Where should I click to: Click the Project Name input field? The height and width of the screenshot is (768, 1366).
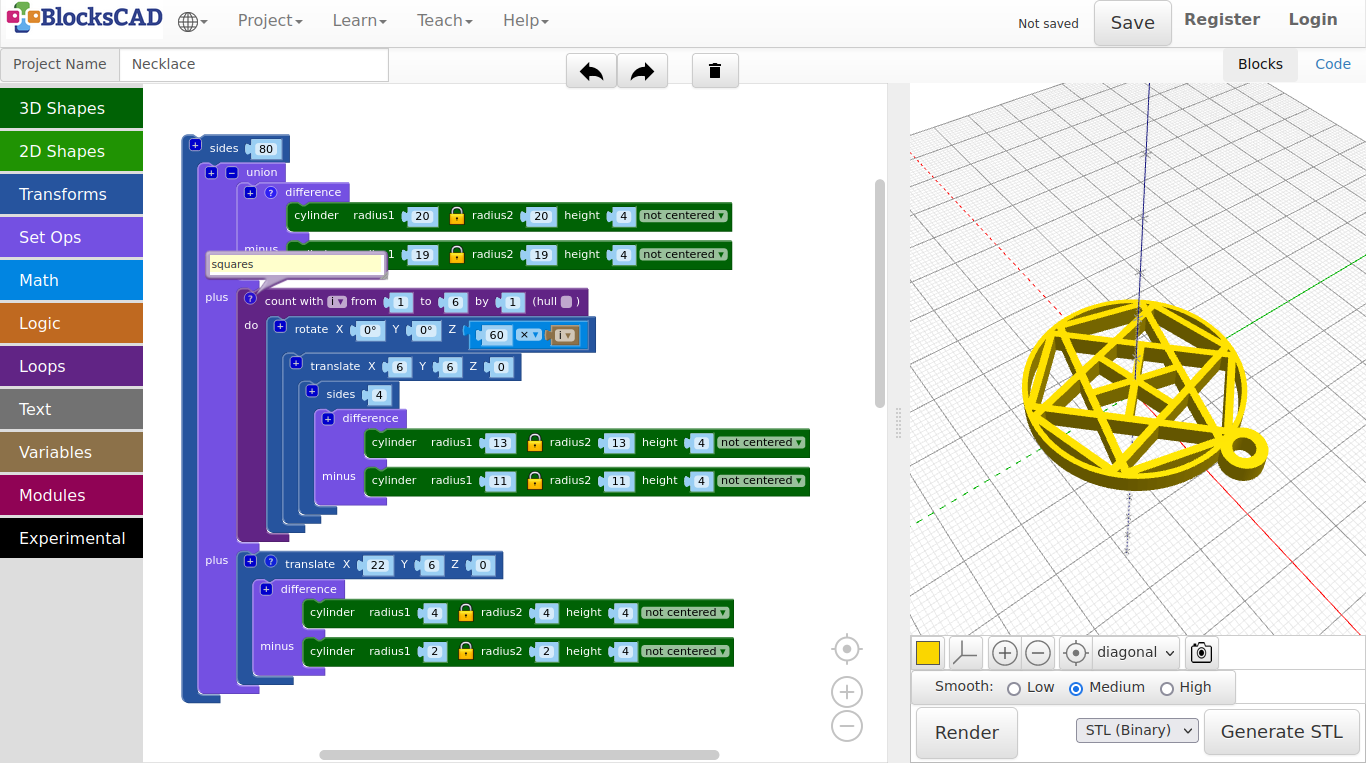[254, 65]
